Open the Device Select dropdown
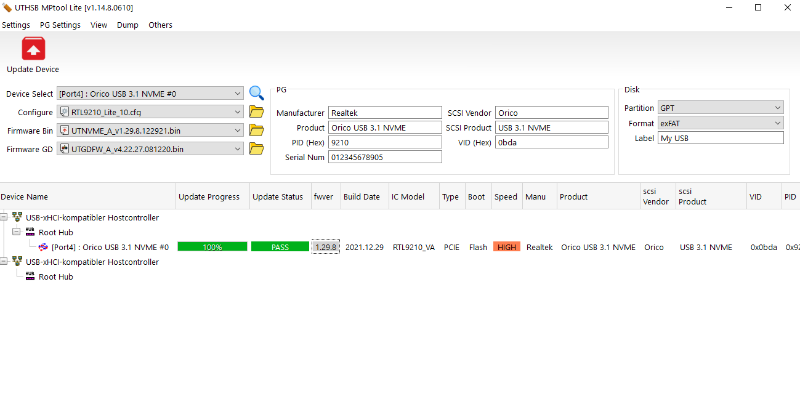Image resolution: width=800 pixels, height=398 pixels. pyautogui.click(x=150, y=94)
